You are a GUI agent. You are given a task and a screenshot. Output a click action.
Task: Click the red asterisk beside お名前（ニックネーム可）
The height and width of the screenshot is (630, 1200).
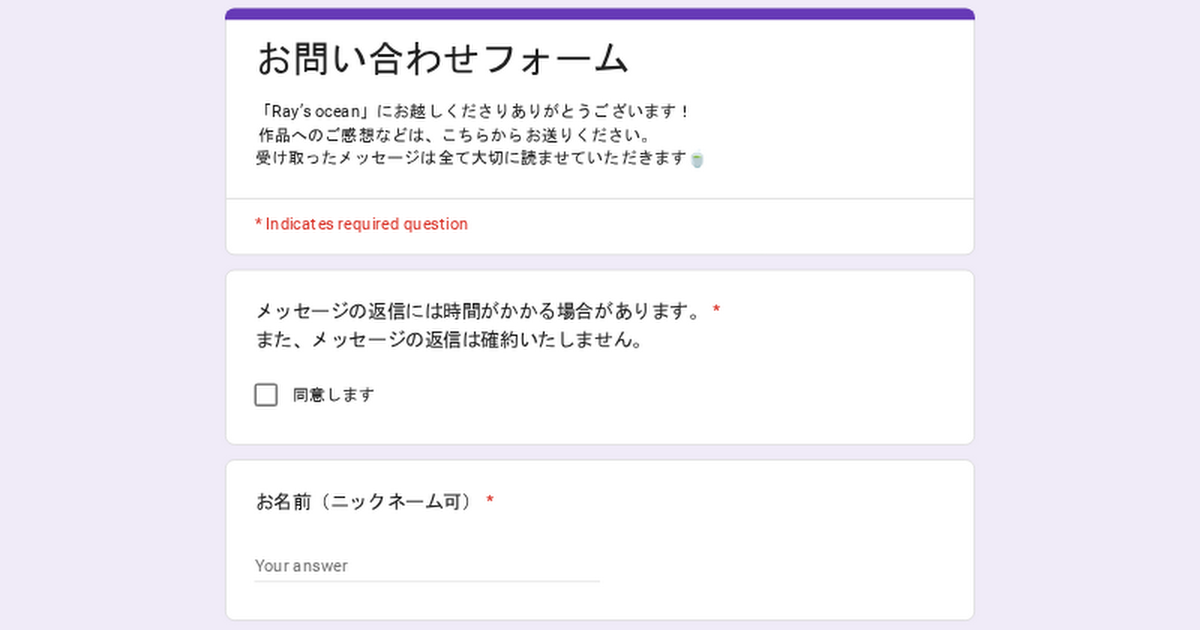[x=490, y=501]
